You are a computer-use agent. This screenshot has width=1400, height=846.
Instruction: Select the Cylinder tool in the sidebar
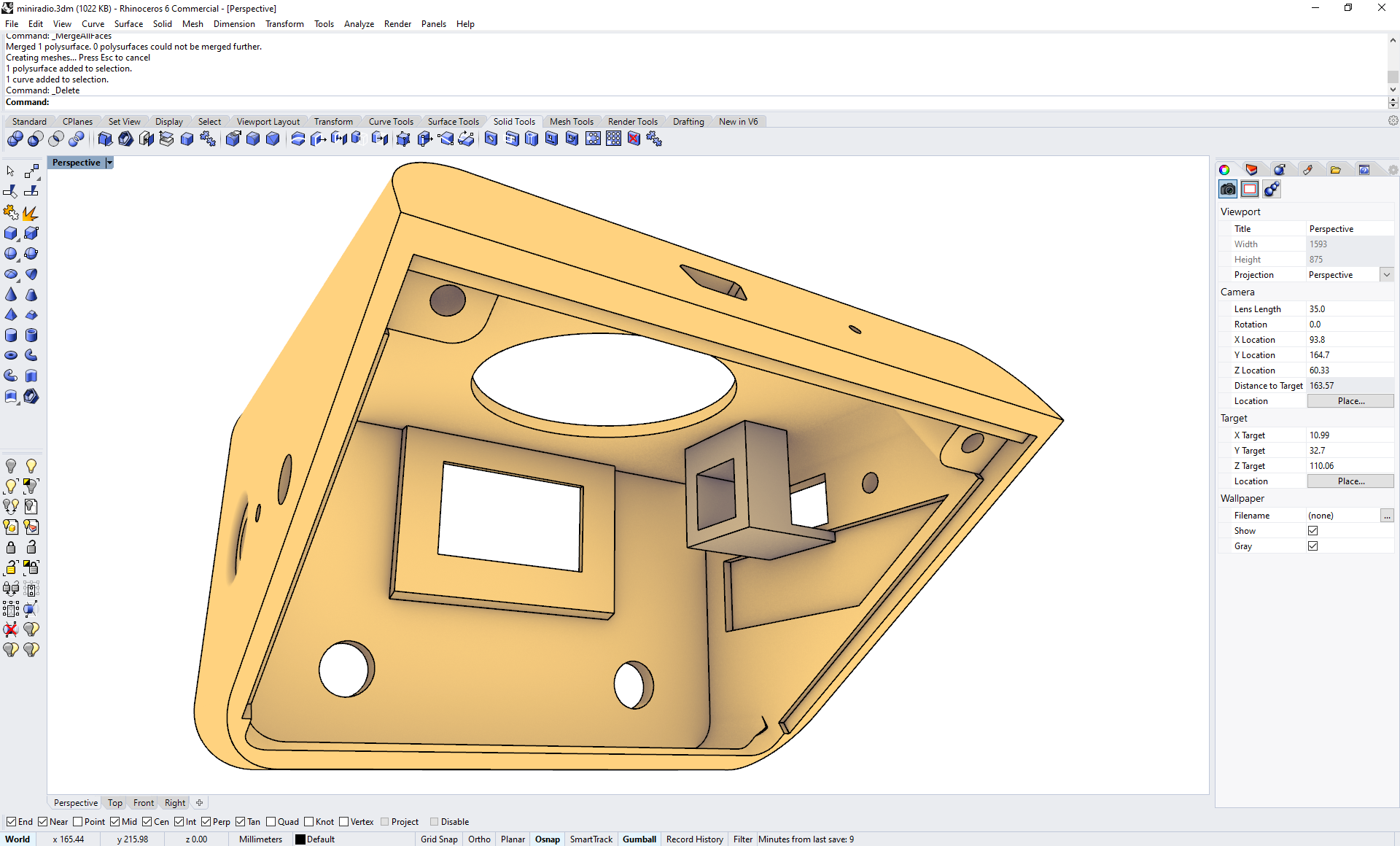(11, 335)
